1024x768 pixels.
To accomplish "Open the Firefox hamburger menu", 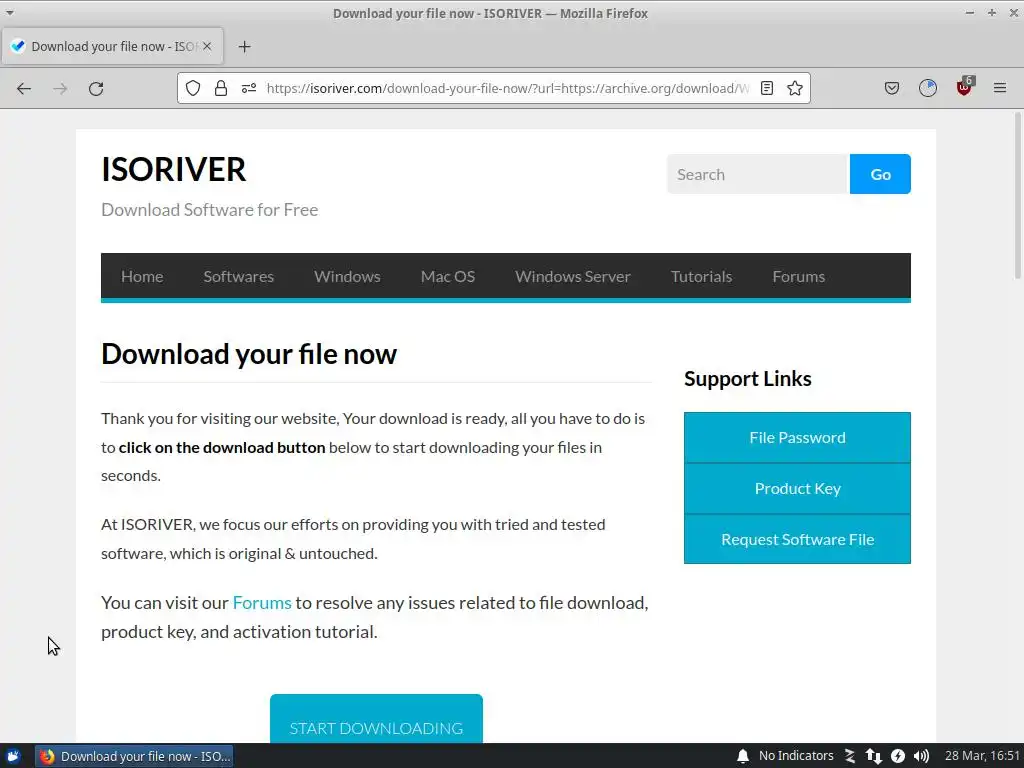I will (1000, 88).
